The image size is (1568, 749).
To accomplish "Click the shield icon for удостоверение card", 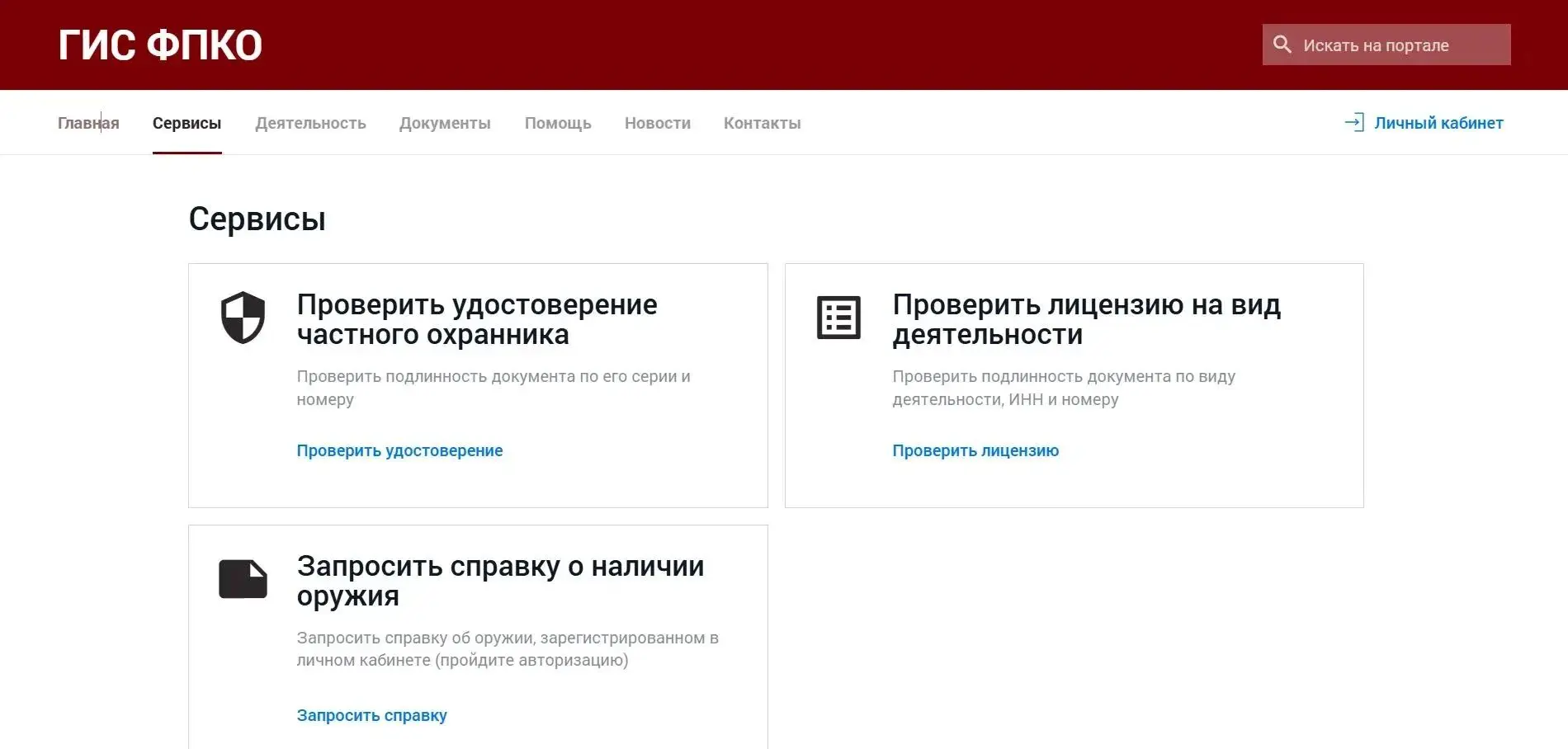I will click(243, 318).
